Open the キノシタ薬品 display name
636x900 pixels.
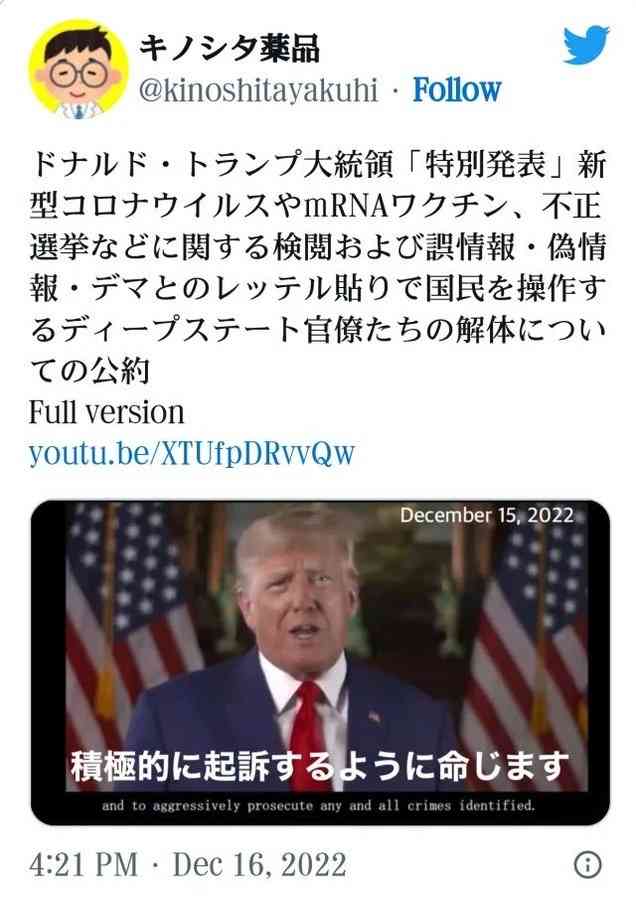[x=230, y=47]
